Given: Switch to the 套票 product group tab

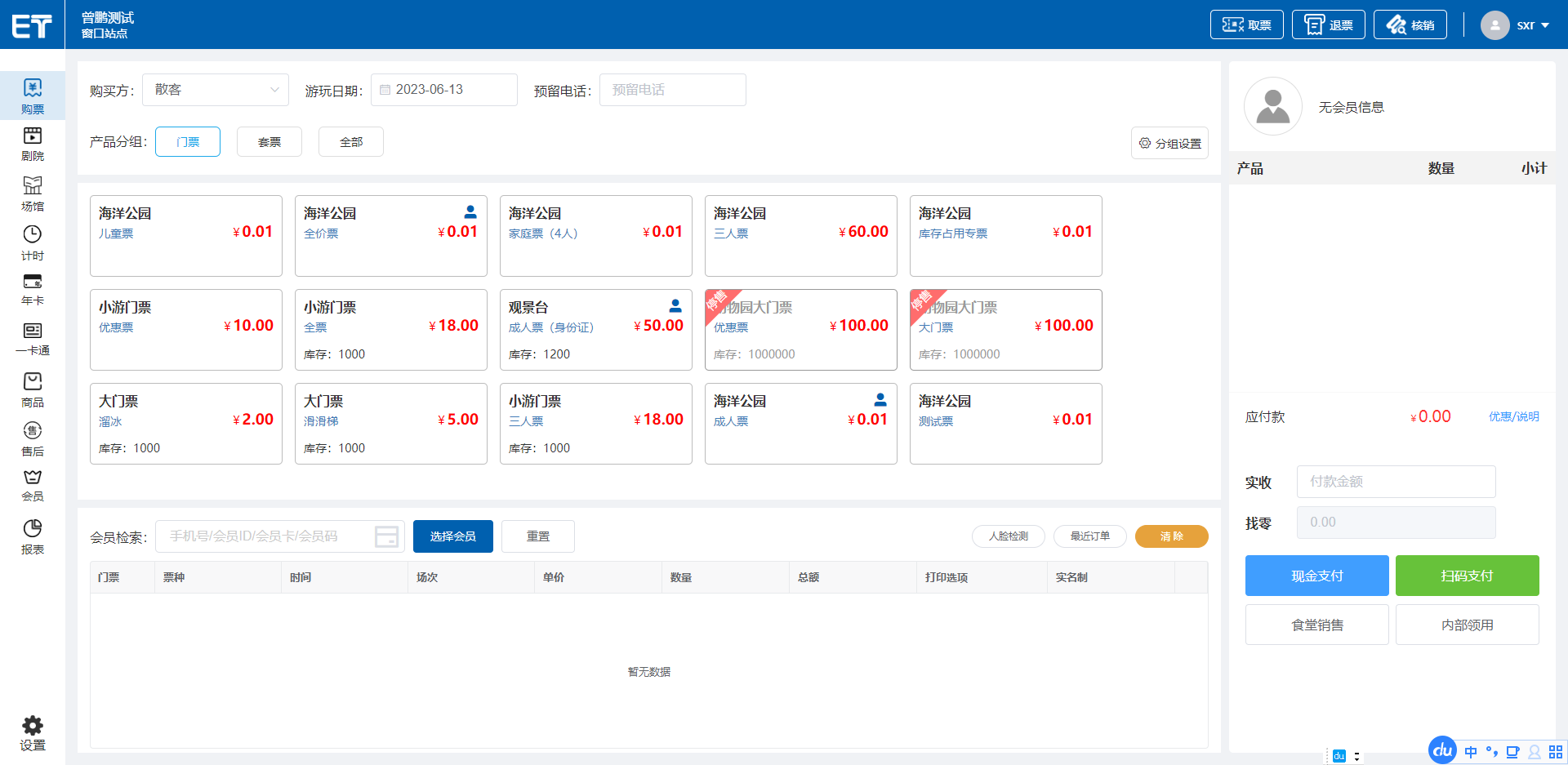Looking at the screenshot, I should tap(269, 142).
